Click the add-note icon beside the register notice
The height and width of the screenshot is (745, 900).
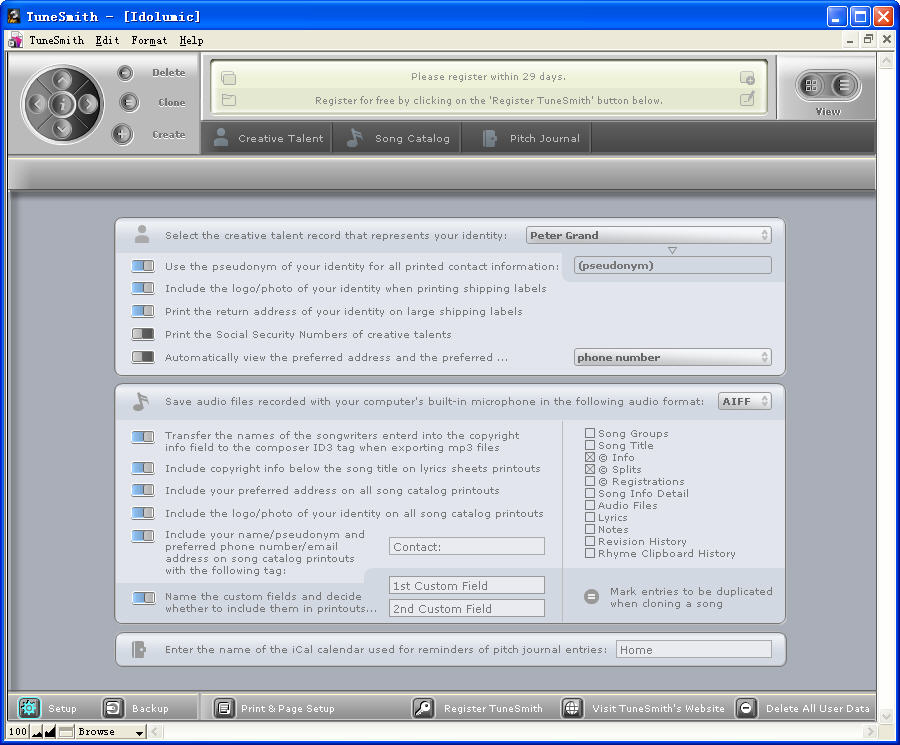click(x=747, y=77)
